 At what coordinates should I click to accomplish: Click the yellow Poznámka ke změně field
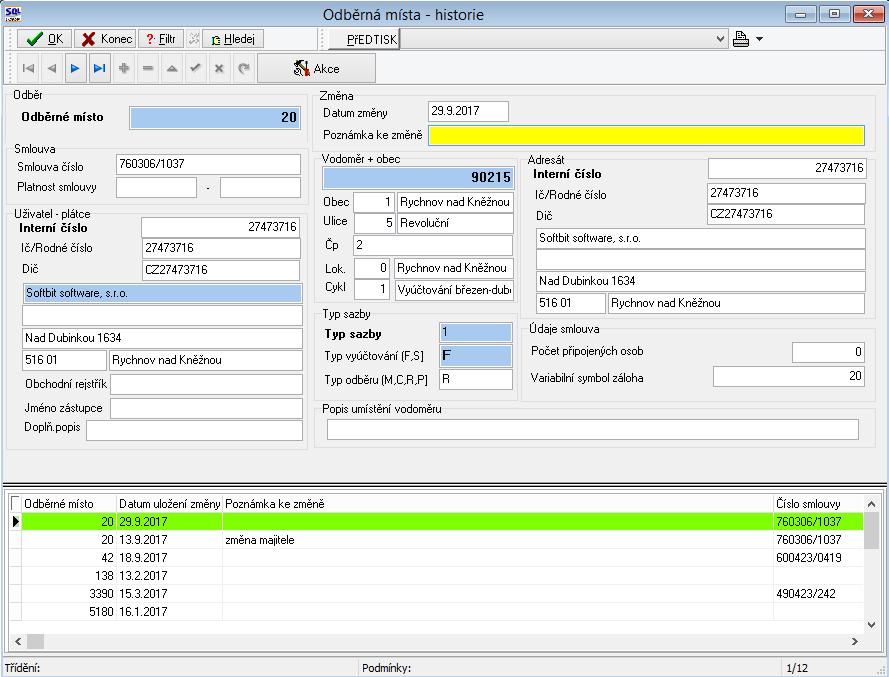646,136
